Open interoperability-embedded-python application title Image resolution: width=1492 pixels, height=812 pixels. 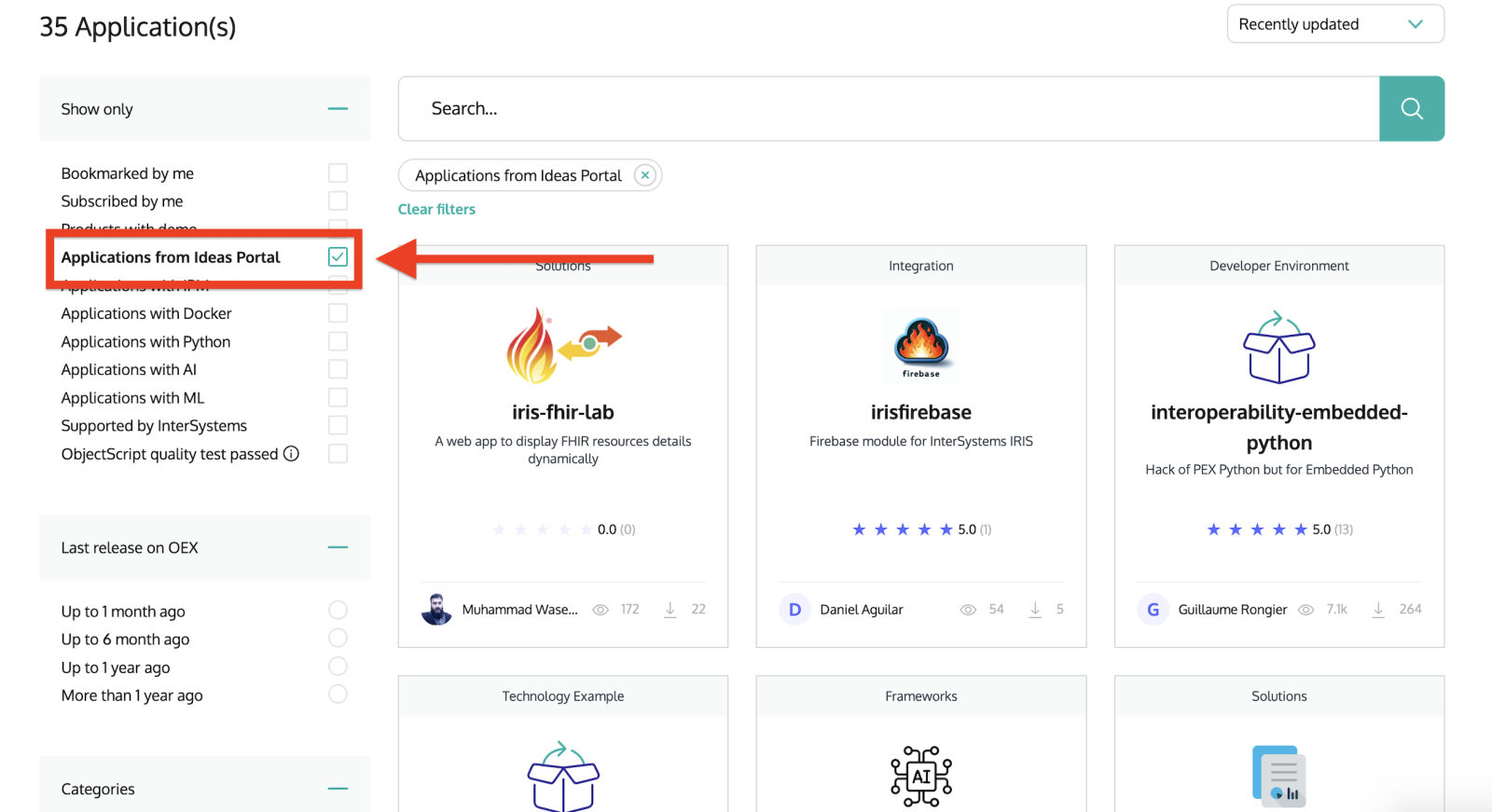[x=1279, y=427]
